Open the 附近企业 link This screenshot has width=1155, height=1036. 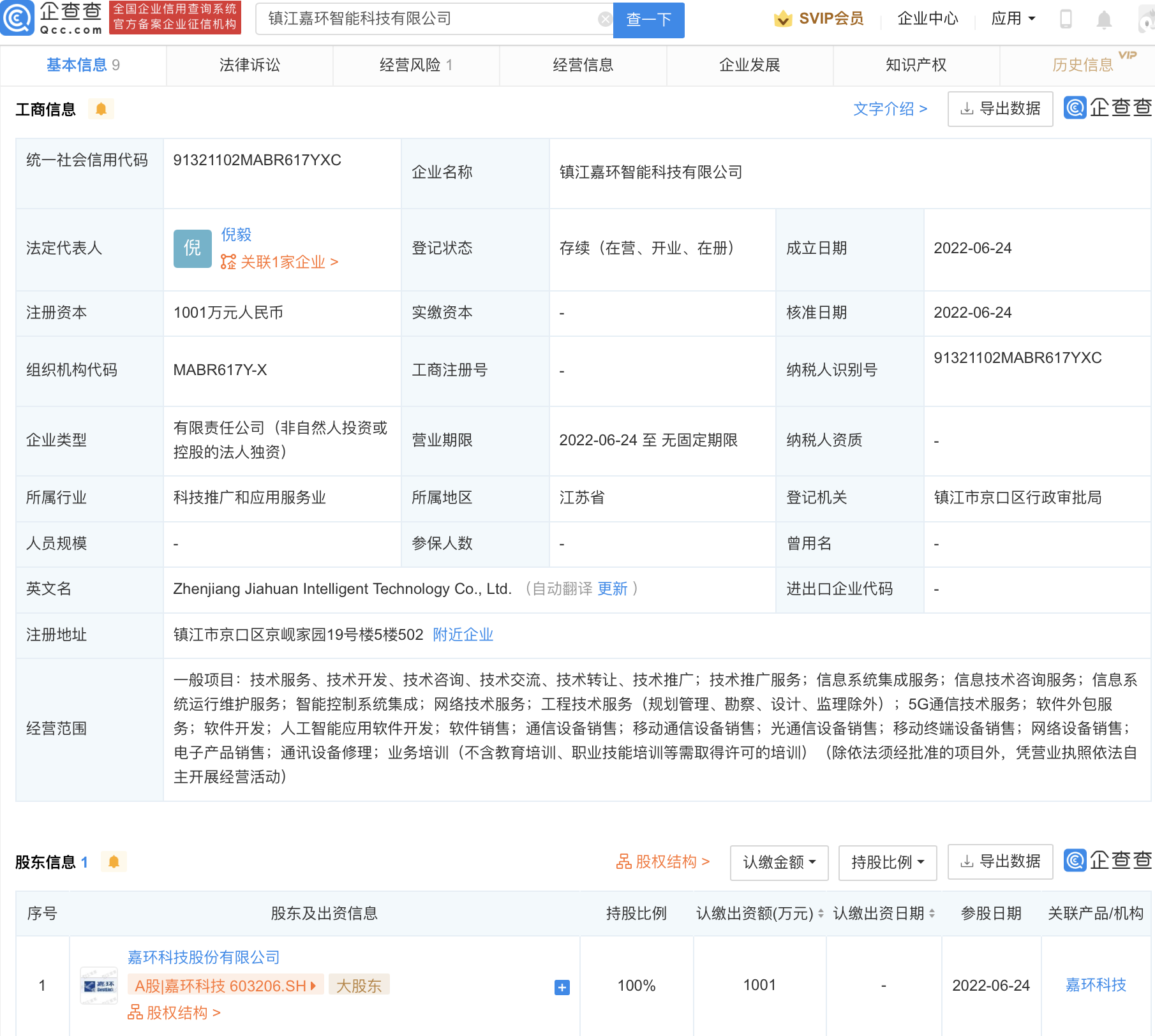tap(463, 635)
